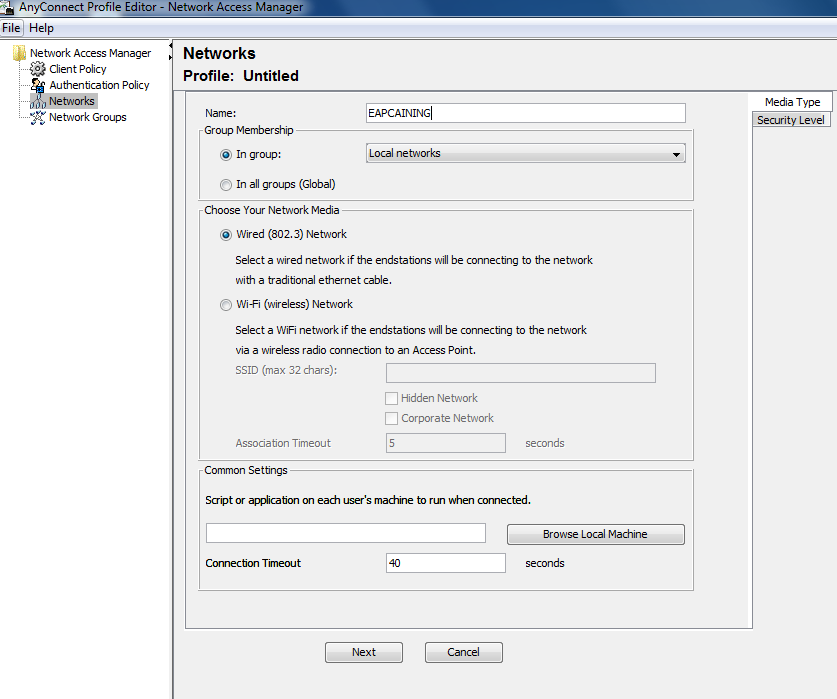This screenshot has height=699, width=837.
Task: Toggle the Corporate Network checkbox
Action: [x=391, y=418]
